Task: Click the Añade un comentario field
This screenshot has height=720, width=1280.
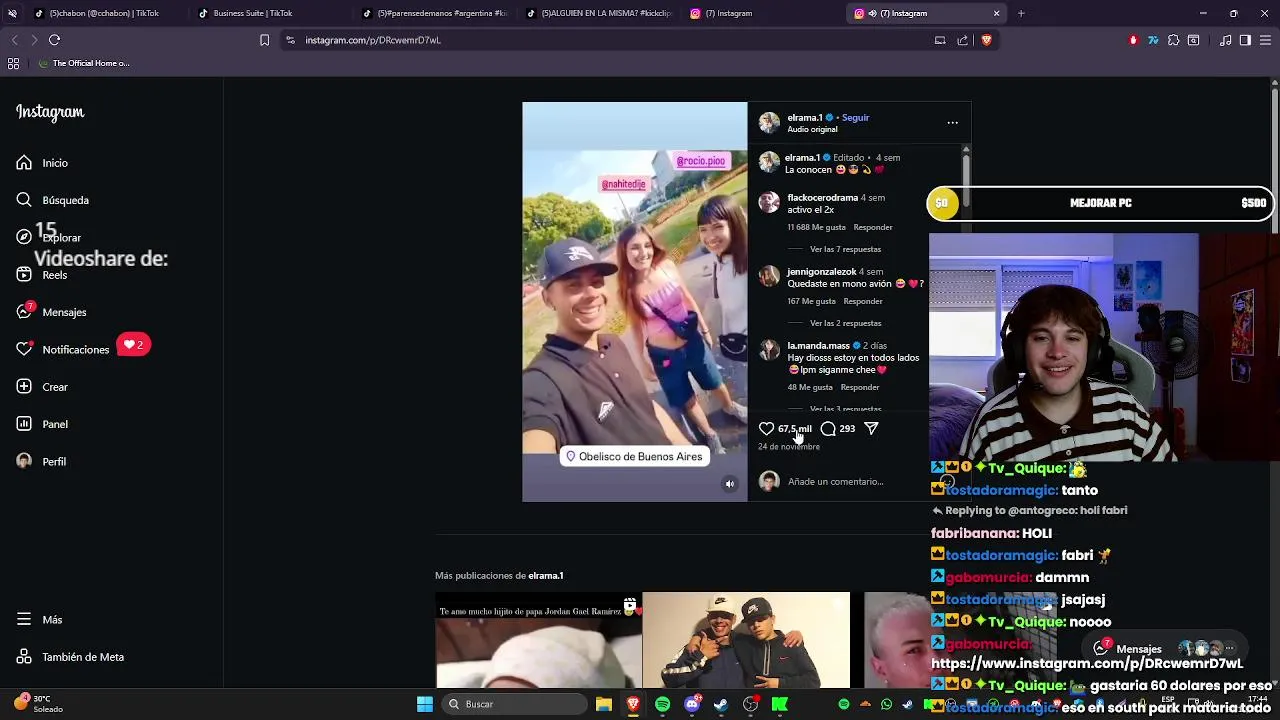Action: (x=835, y=482)
